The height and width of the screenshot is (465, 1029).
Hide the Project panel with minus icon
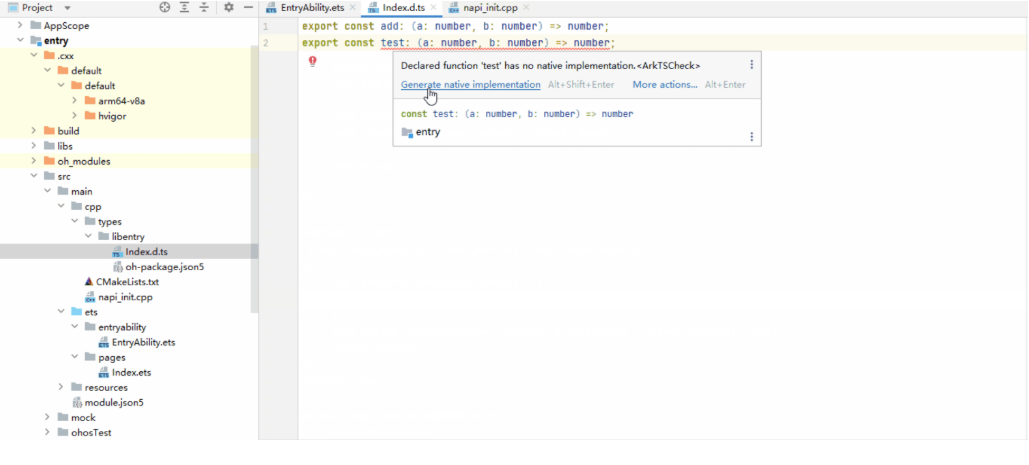pyautogui.click(x=249, y=7)
